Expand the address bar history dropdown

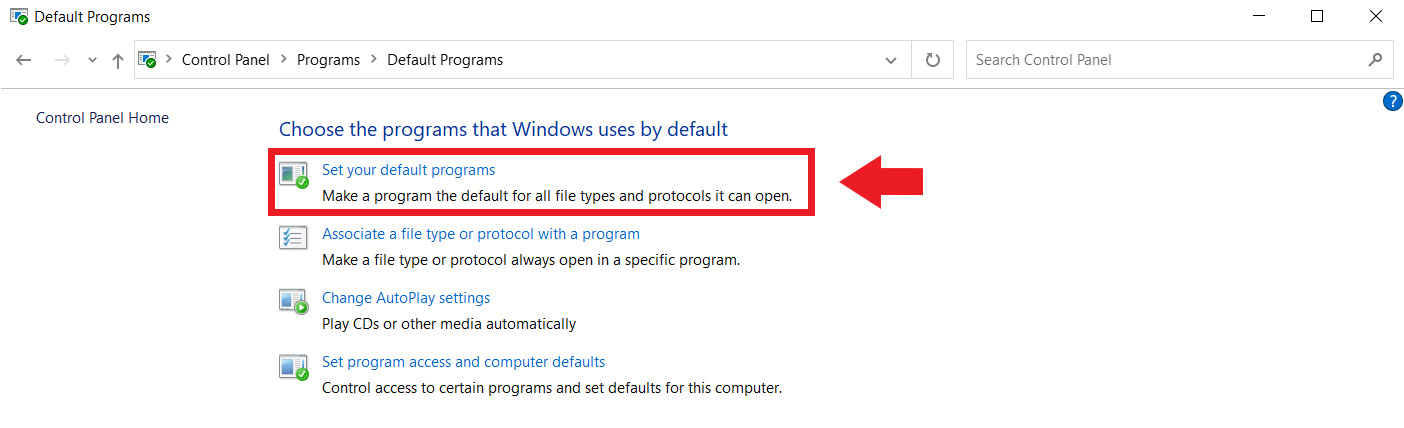point(891,60)
